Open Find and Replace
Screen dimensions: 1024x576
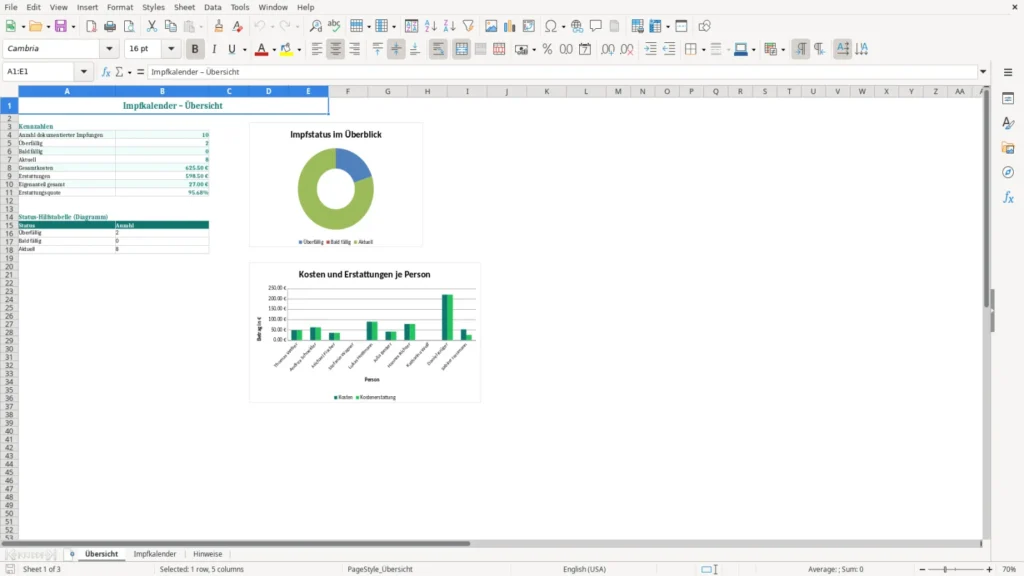click(315, 26)
